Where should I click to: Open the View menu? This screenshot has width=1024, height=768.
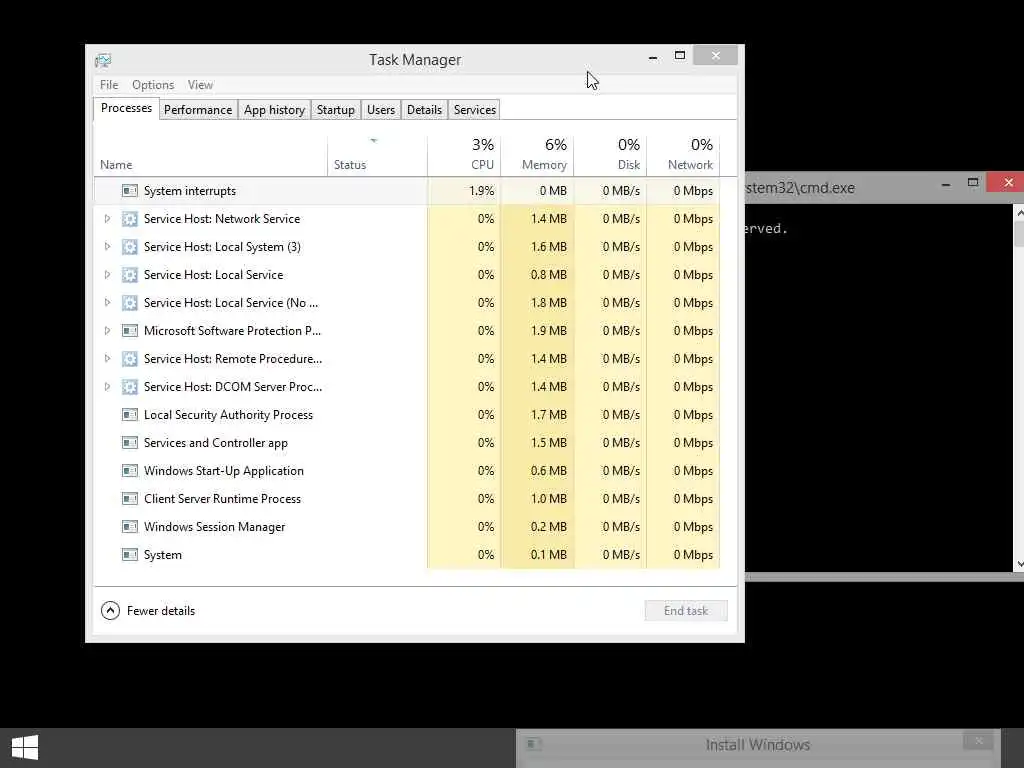[x=200, y=85]
